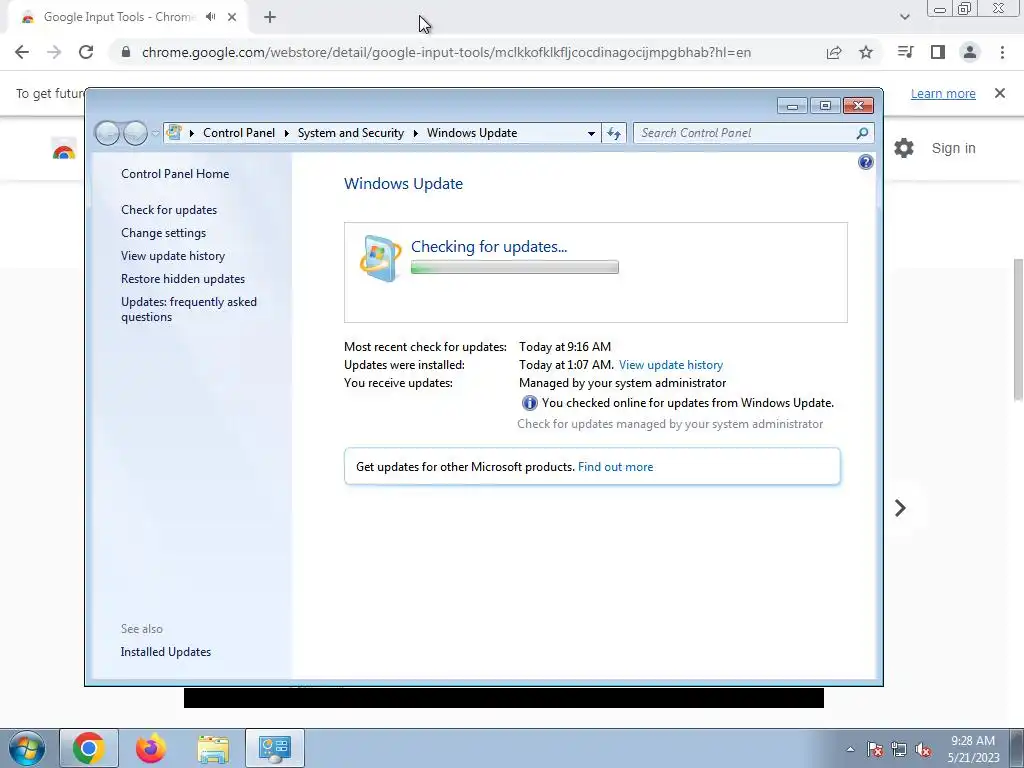
Task: Click System and Security breadcrumb
Action: pyautogui.click(x=351, y=133)
